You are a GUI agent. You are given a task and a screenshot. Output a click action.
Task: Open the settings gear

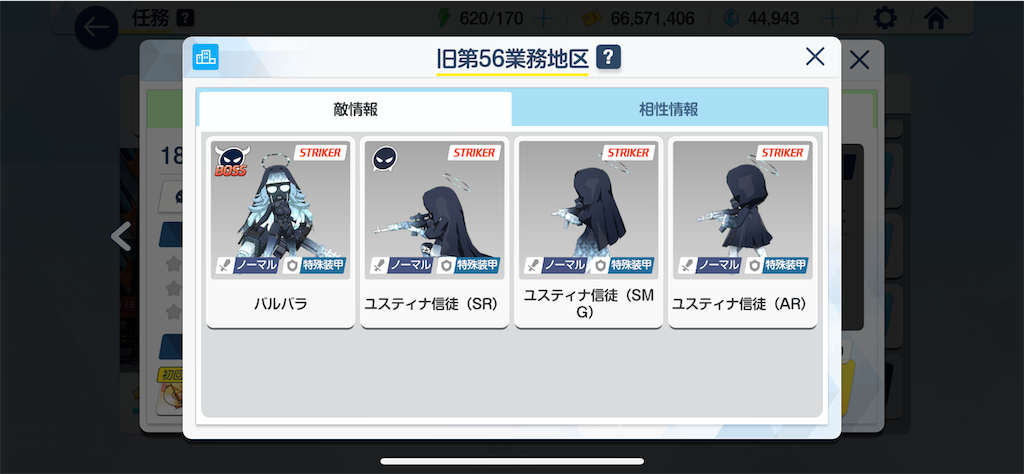[x=885, y=18]
